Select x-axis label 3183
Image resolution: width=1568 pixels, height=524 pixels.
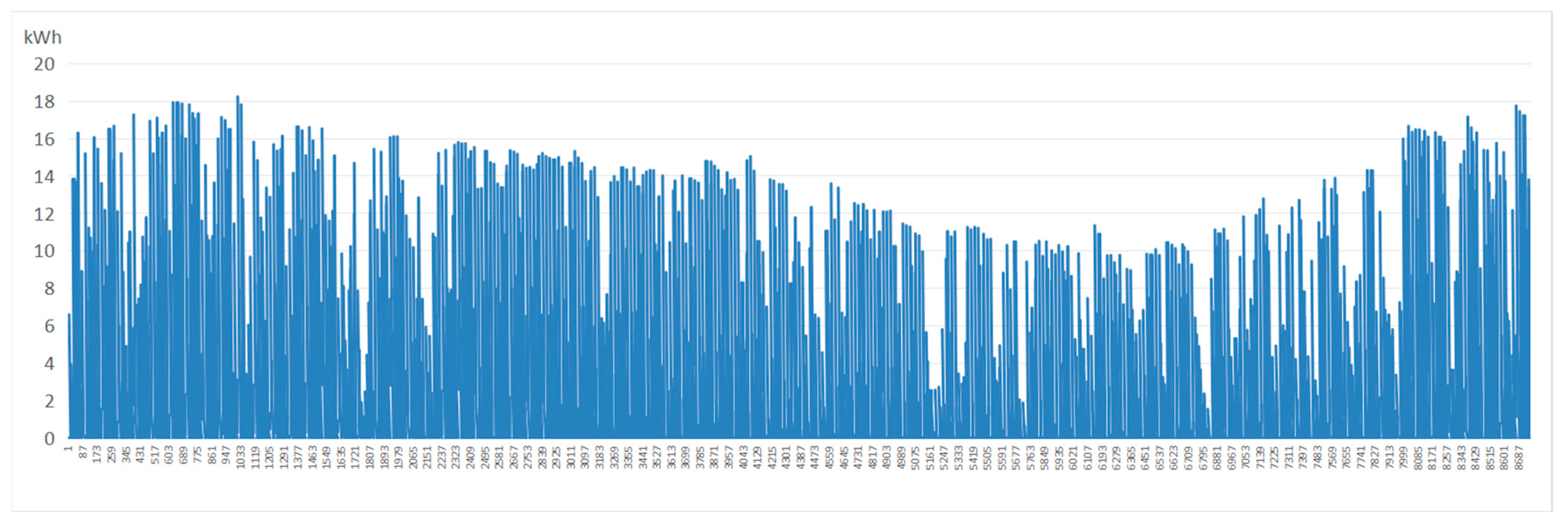pos(600,458)
